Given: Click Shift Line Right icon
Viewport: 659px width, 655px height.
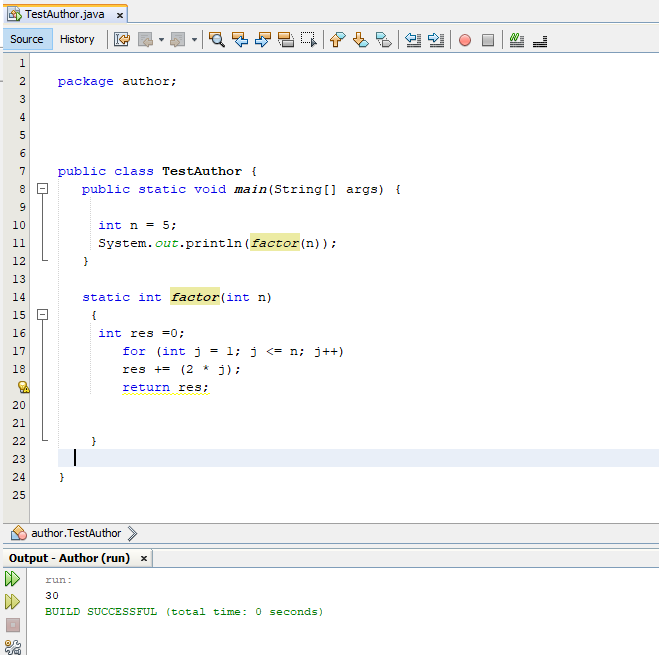Looking at the screenshot, I should click(436, 40).
